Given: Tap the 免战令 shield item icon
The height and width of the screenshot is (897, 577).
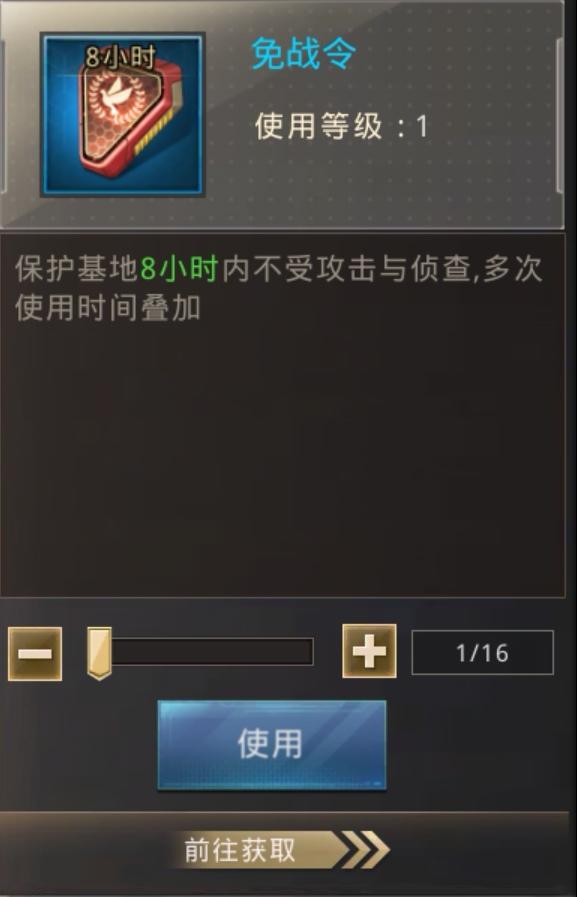Looking at the screenshot, I should [x=122, y=114].
